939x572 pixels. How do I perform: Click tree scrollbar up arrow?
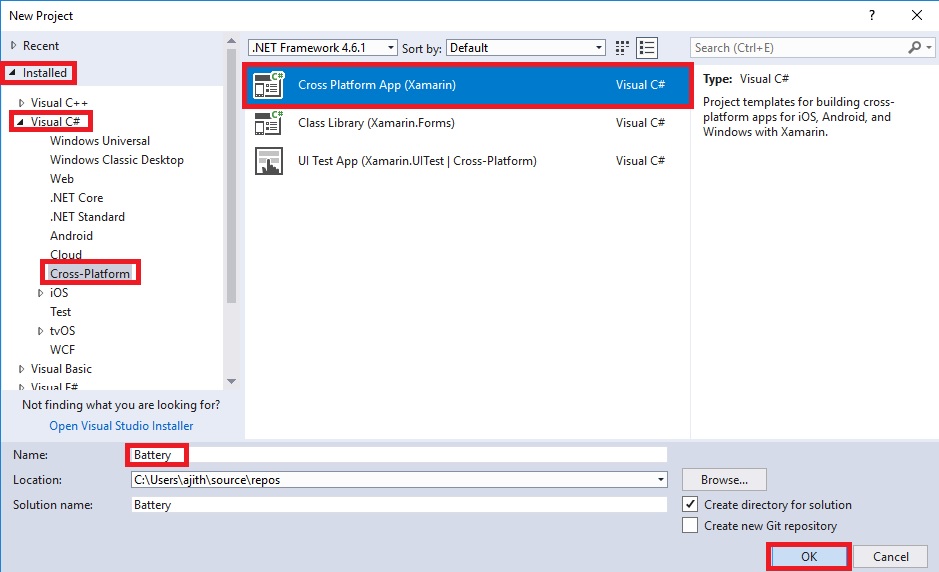point(231,41)
